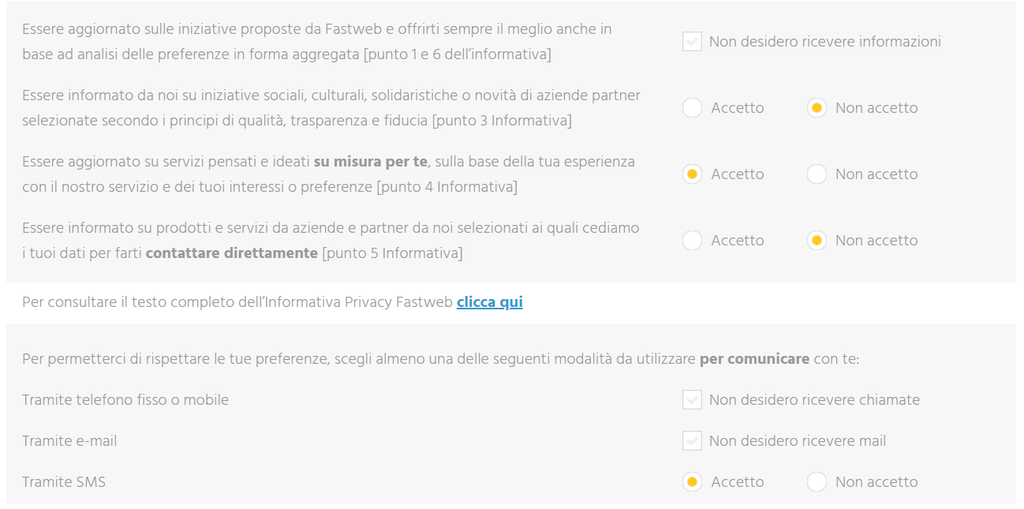Tick the 'Non desidero ricevere mail' checkbox

coord(692,441)
